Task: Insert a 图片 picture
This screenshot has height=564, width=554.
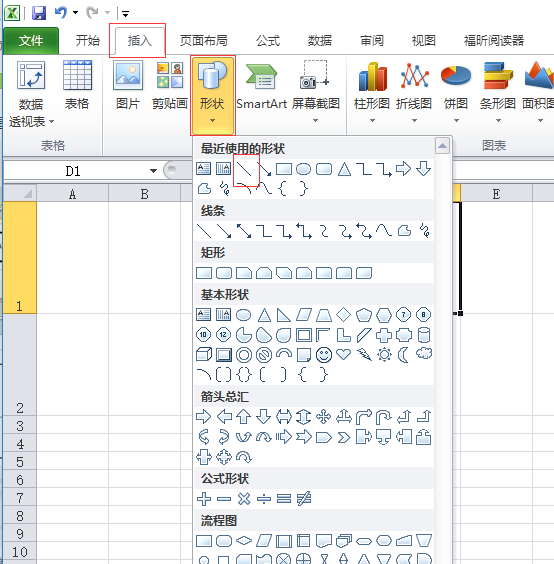Action: [128, 86]
